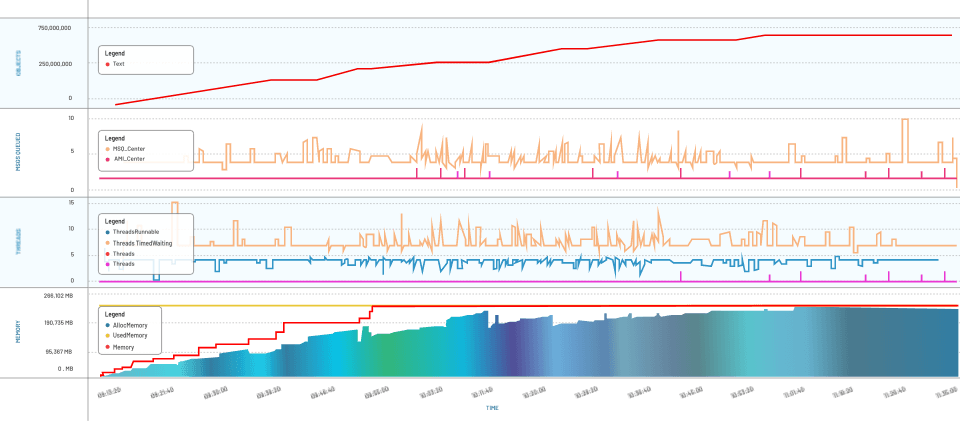Click the Legend heading in Threads panel
This screenshot has height=421, width=960.
pyautogui.click(x=114, y=222)
